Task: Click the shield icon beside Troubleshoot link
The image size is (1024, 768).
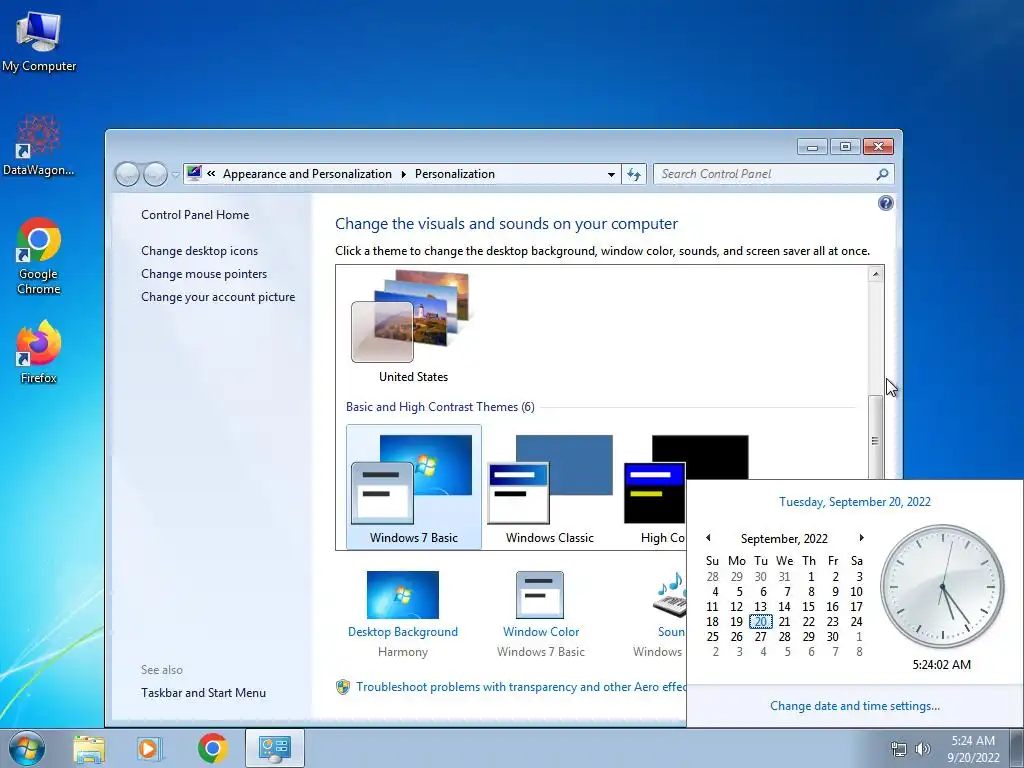Action: [343, 687]
